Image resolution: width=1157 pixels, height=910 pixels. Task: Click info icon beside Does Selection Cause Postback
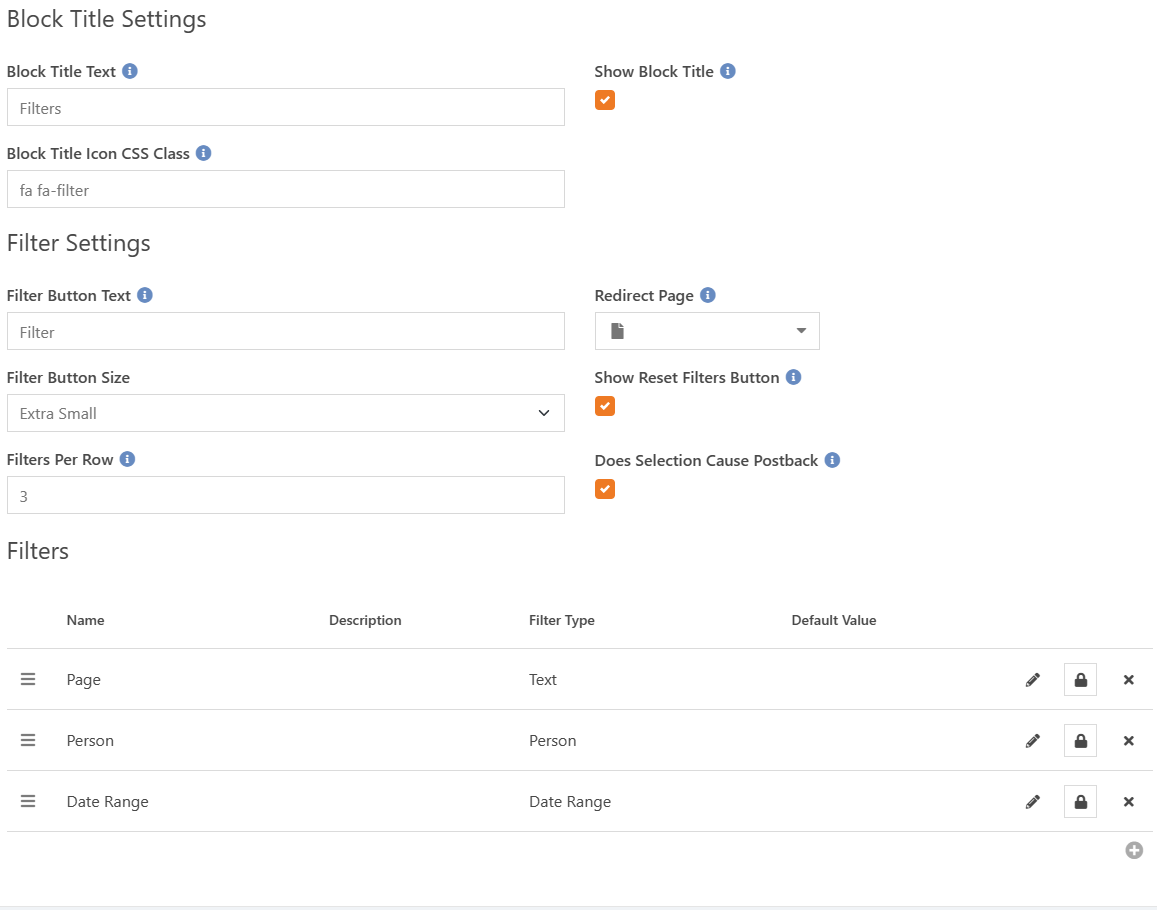pos(832,461)
